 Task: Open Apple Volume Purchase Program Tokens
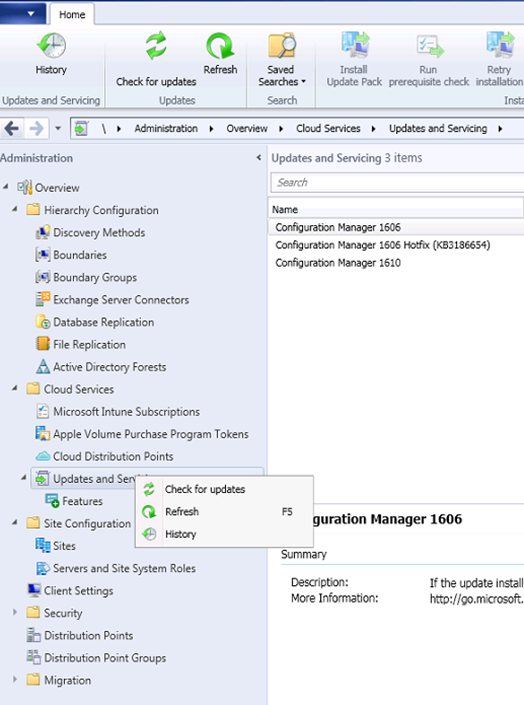(142, 434)
